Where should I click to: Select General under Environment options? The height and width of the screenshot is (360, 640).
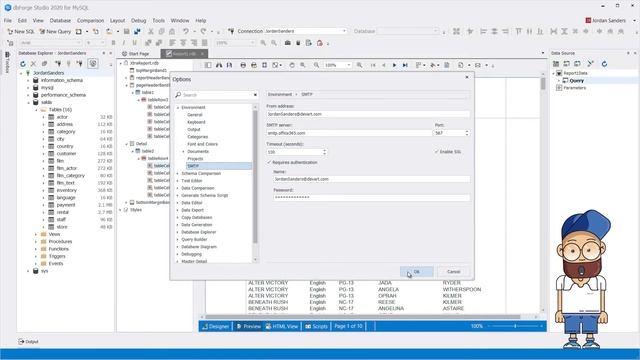(195, 115)
